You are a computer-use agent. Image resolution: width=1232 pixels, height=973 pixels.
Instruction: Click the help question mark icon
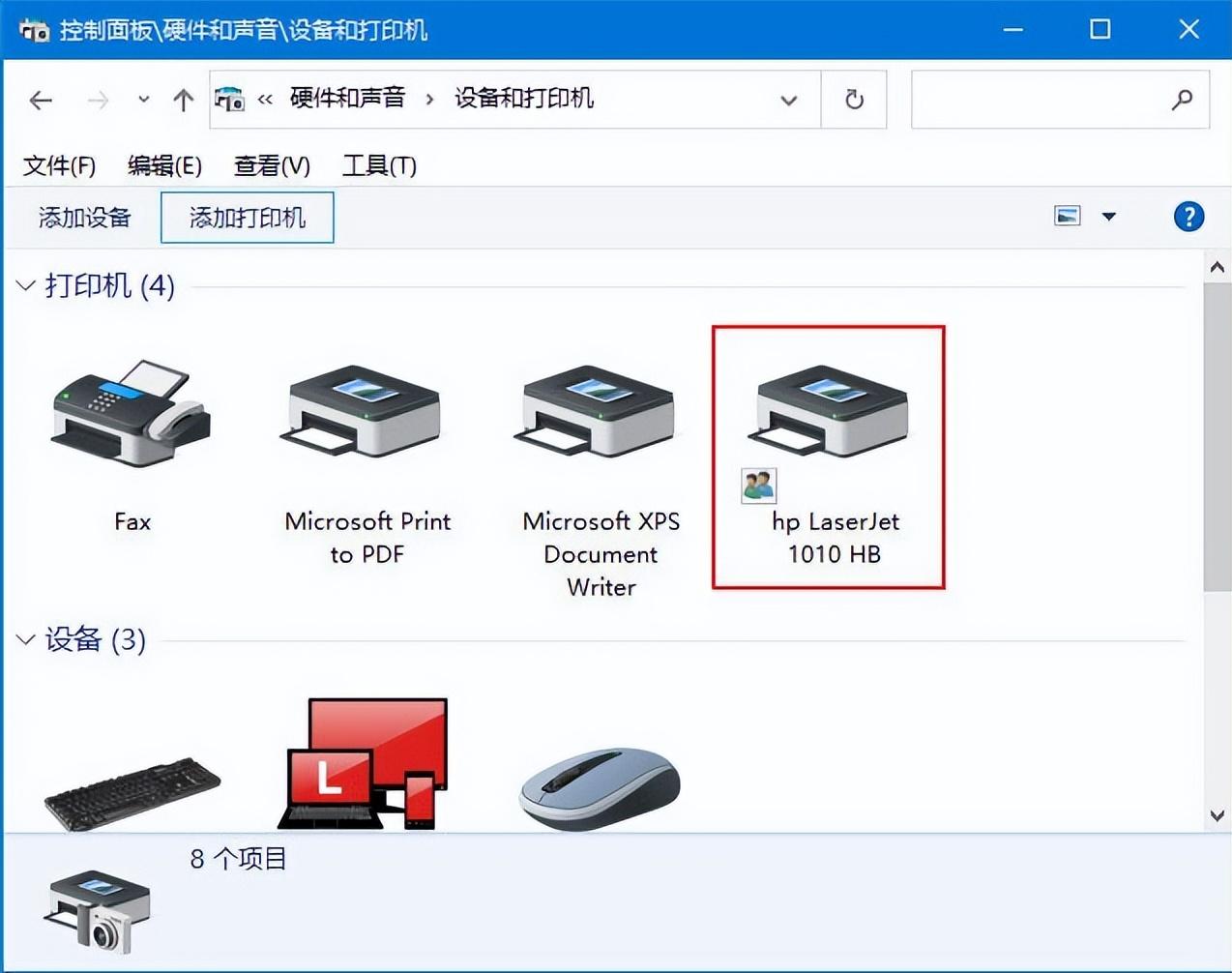[1188, 216]
